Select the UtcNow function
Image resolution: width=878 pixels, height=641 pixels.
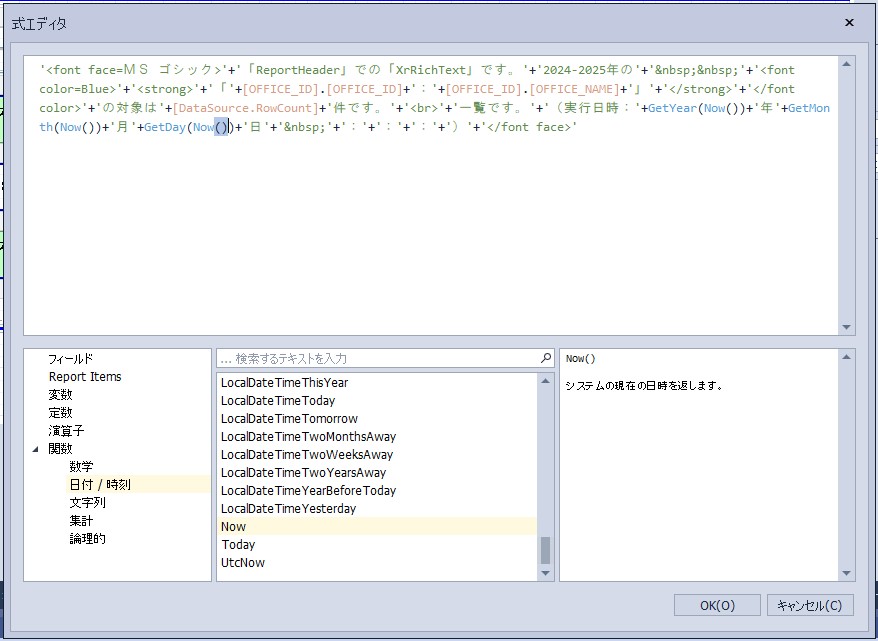pos(243,562)
